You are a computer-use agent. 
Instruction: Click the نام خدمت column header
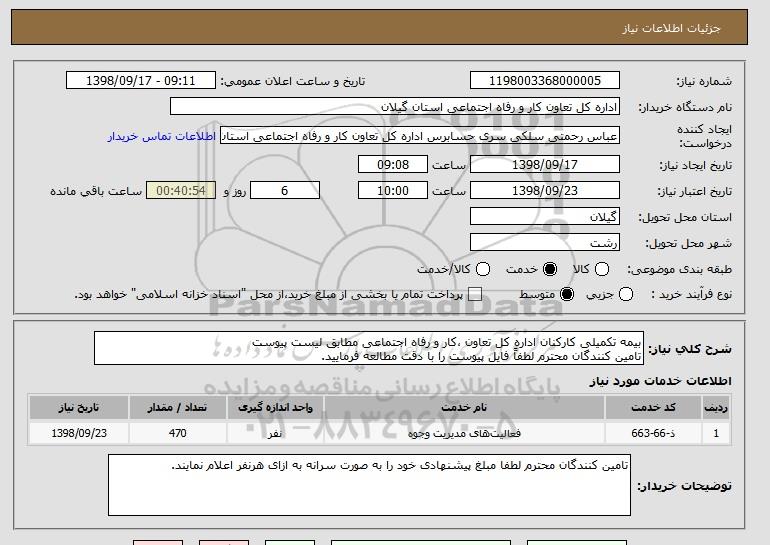pos(464,408)
